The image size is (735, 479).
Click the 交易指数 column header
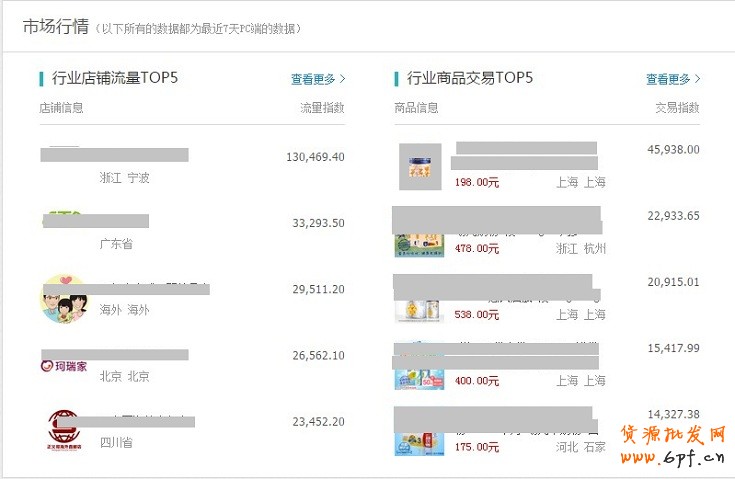[677, 108]
